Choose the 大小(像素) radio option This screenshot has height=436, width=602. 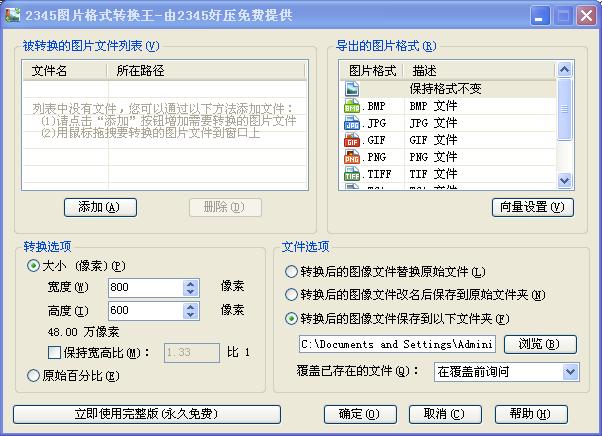[33, 266]
